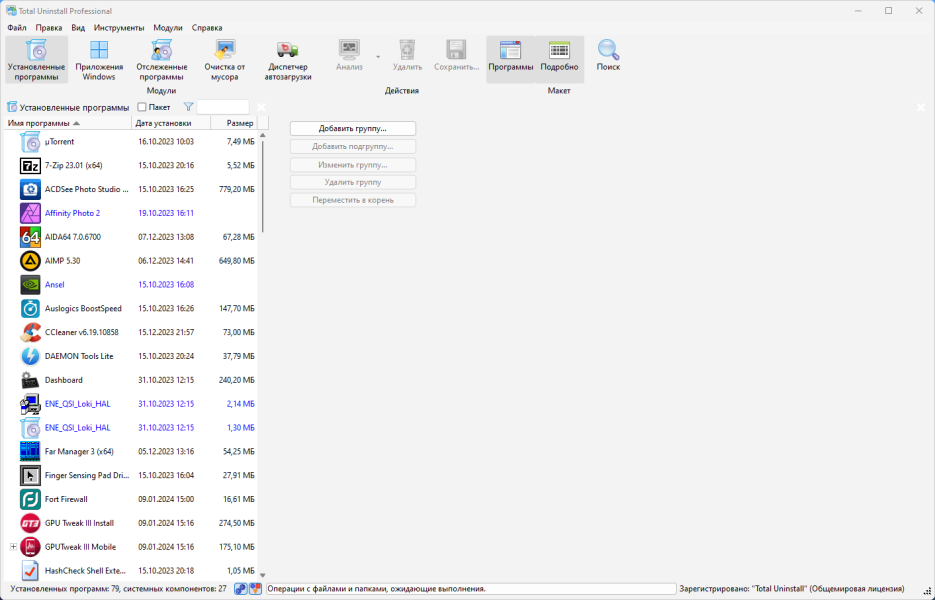
Task: Select the GPUTweak III Mobile row
Action: [131, 548]
